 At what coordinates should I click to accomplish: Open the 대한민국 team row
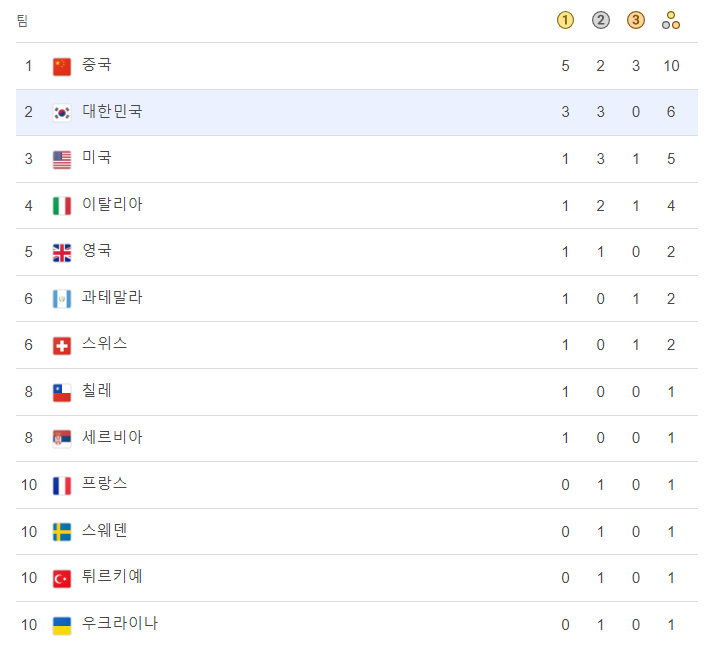tap(357, 112)
